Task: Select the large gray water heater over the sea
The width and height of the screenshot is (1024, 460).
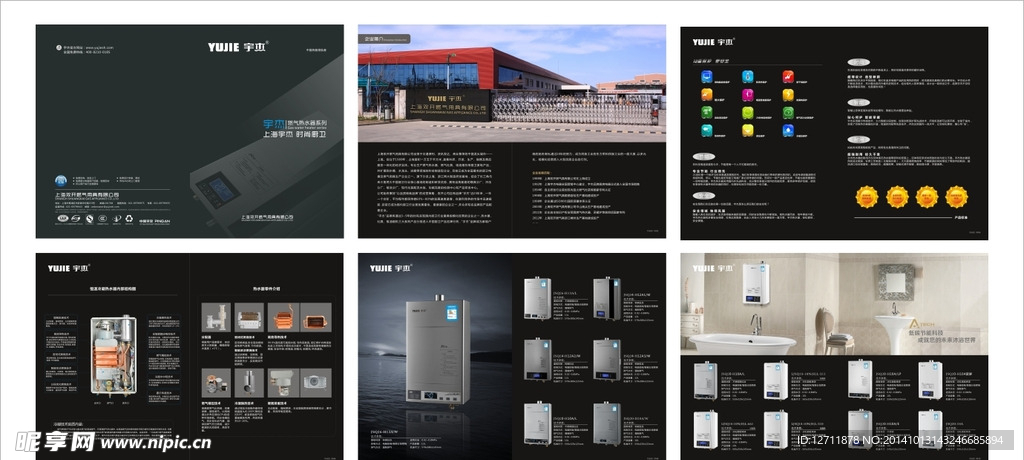Action: (438, 351)
